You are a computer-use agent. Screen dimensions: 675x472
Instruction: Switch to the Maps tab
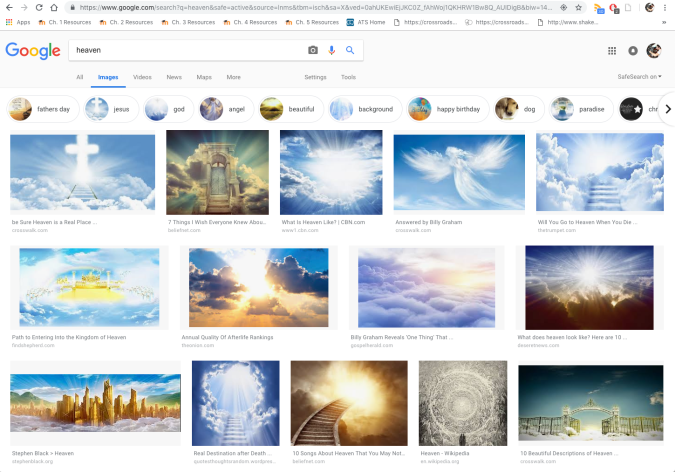click(204, 77)
